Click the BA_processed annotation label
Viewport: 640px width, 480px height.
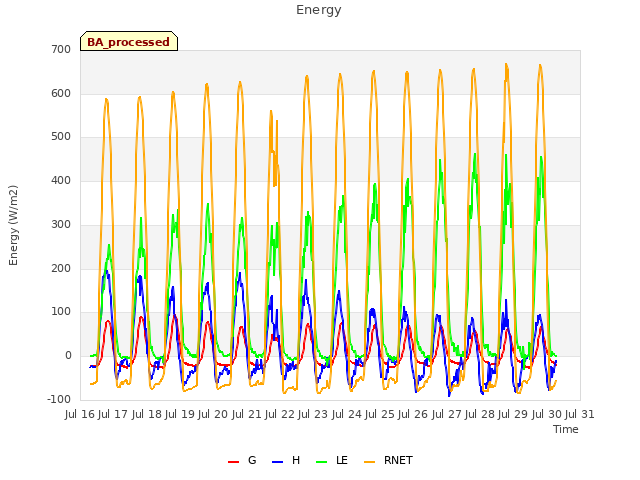coord(129,41)
